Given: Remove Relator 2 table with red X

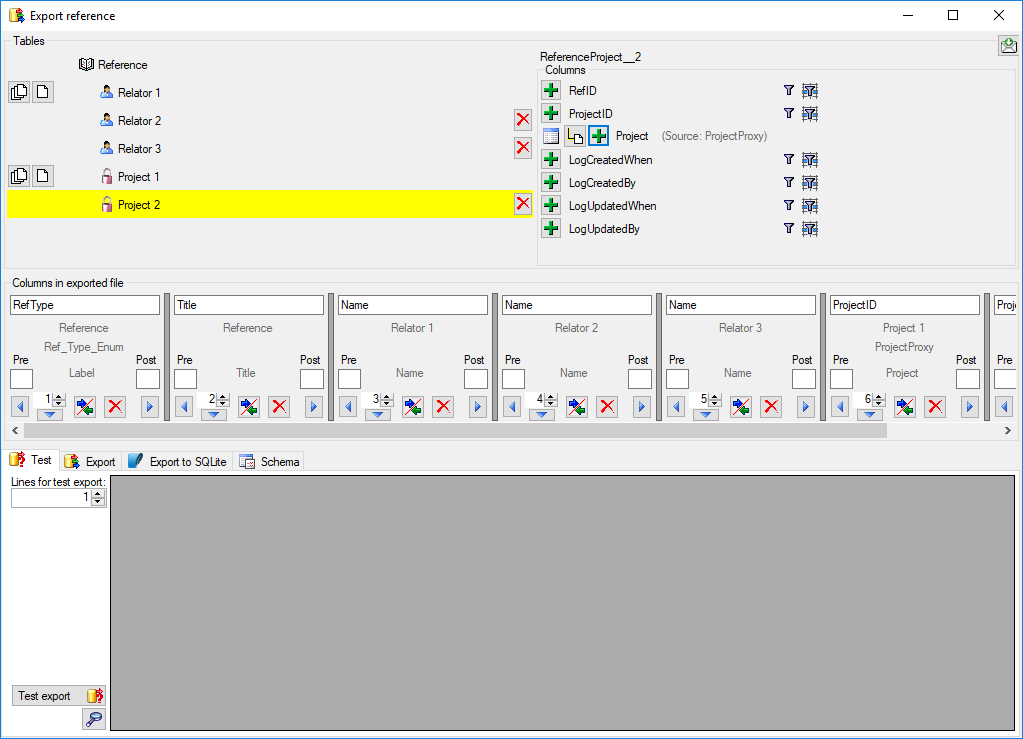Looking at the screenshot, I should (523, 119).
